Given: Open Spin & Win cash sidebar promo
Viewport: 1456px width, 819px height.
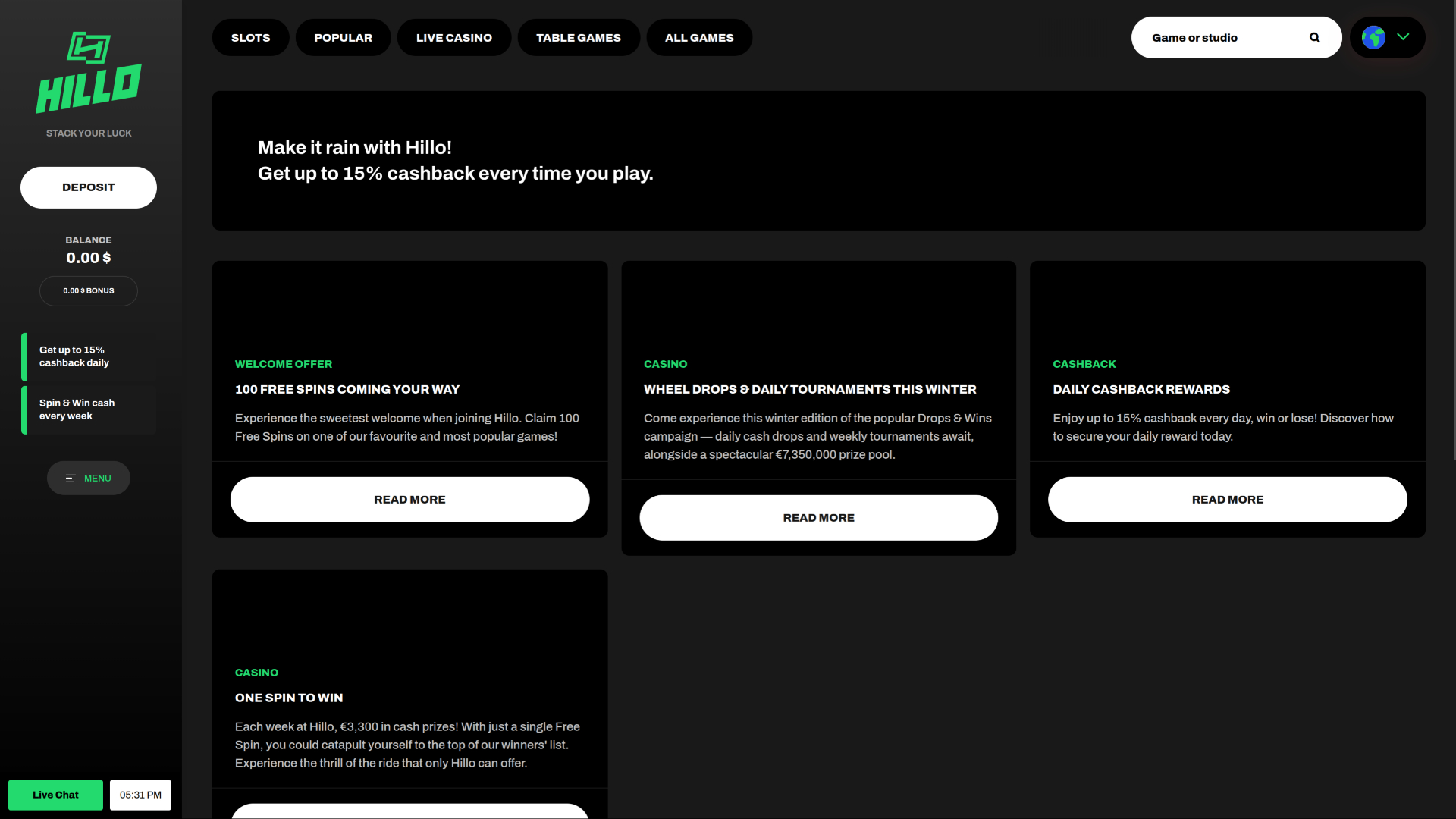Looking at the screenshot, I should 89,409.
